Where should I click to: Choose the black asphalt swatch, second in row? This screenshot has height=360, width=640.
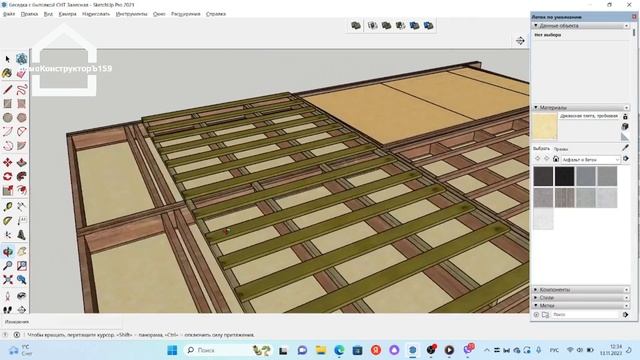click(564, 176)
